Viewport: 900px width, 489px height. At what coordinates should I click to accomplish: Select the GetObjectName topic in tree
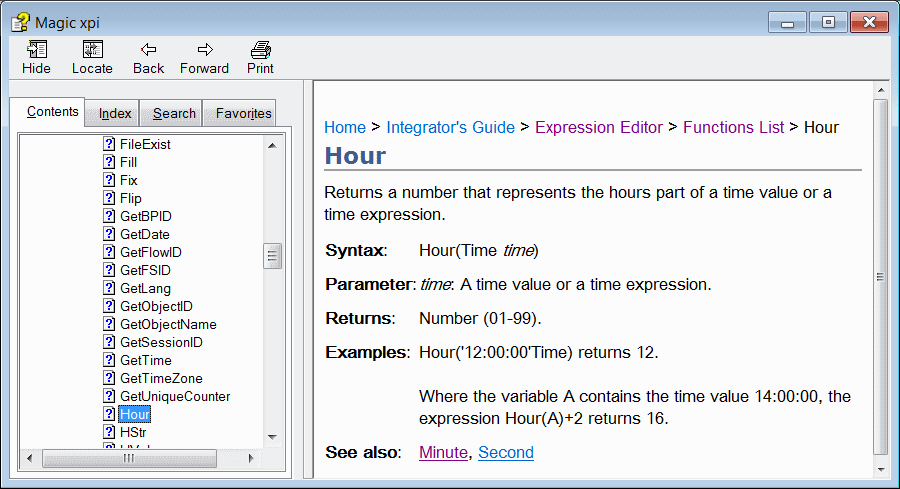tap(168, 324)
